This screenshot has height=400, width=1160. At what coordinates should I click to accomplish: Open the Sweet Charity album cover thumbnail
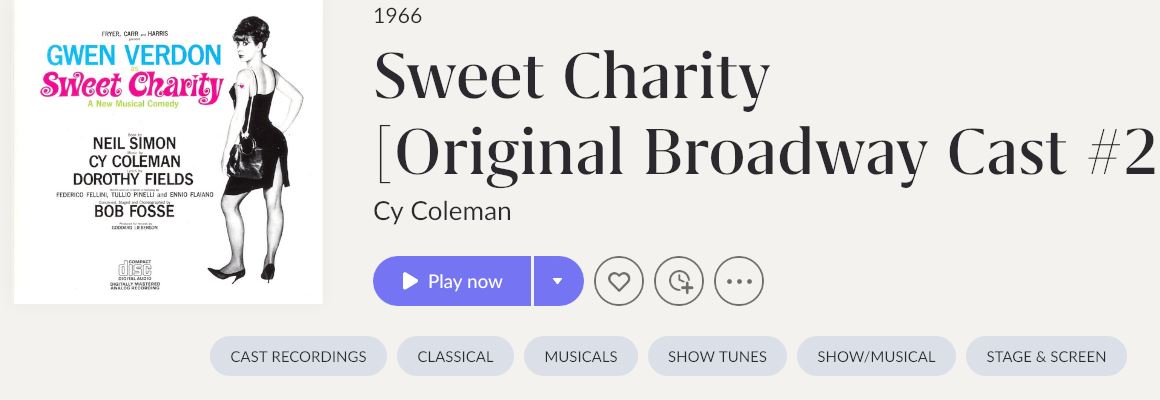tap(168, 150)
